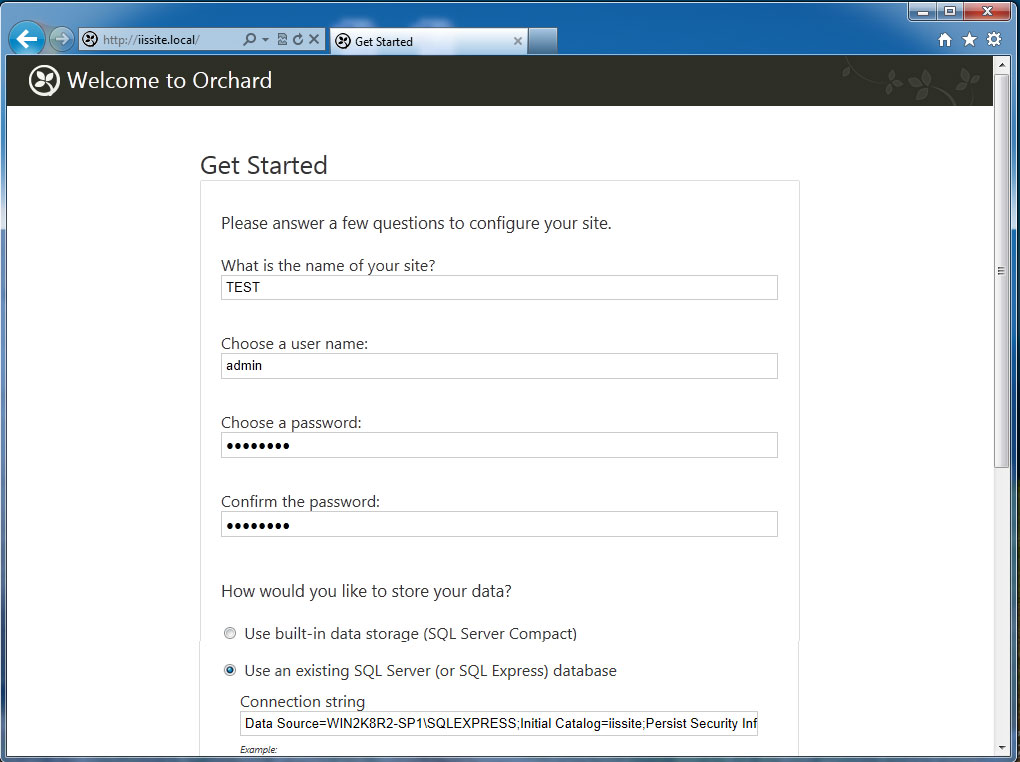Open a new blank tab
The height and width of the screenshot is (762, 1020).
543,41
